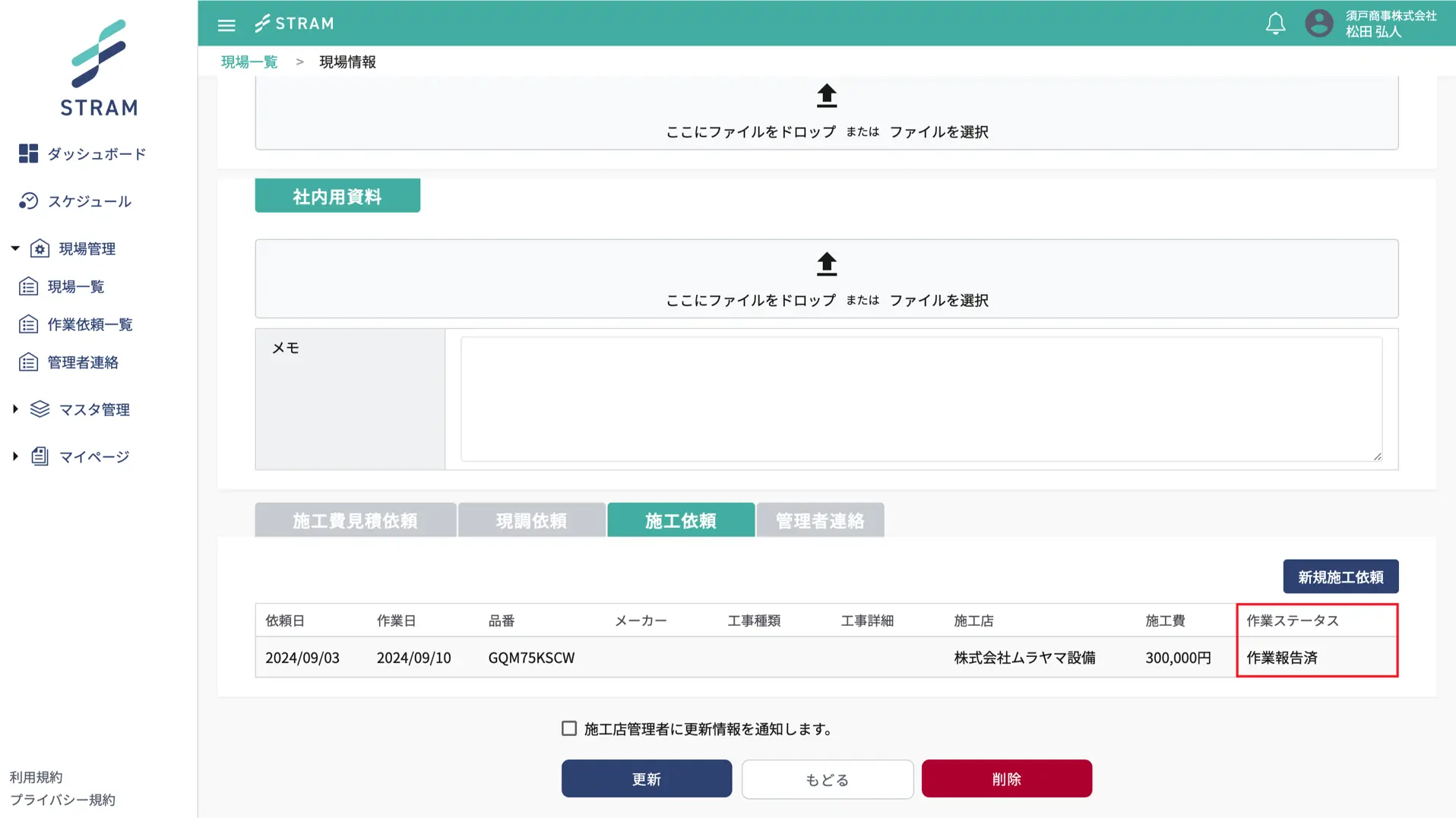Viewport: 1456px width, 818px height.
Task: Click the STRAM logo in header
Action: pyautogui.click(x=295, y=23)
